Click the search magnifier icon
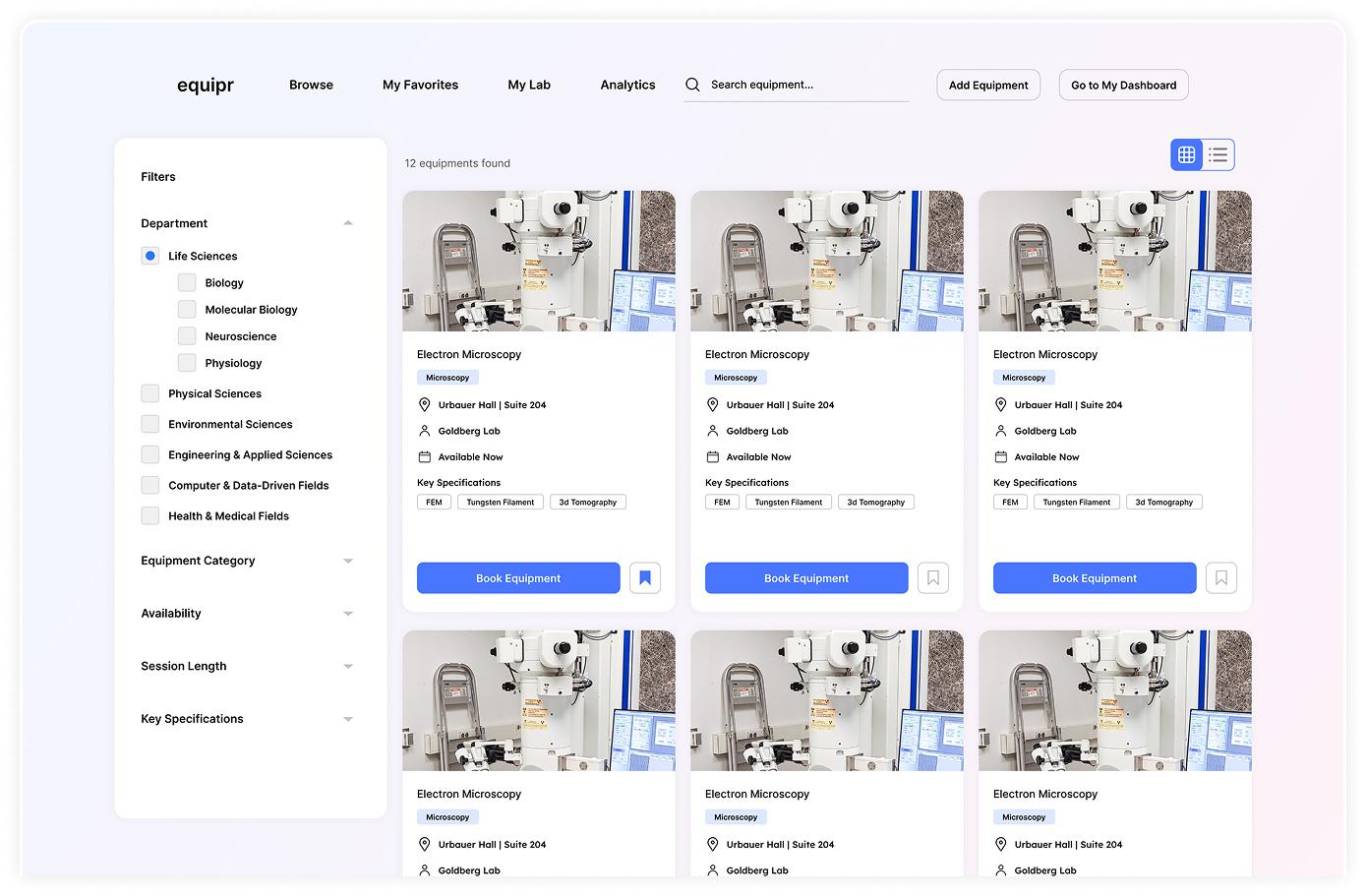Image resolution: width=1366 pixels, height=896 pixels. click(692, 85)
